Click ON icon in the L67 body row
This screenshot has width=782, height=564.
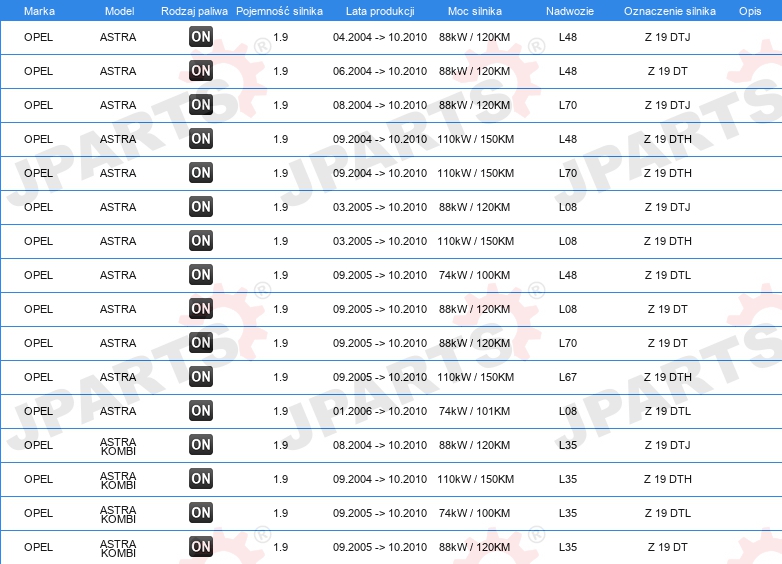pos(201,377)
